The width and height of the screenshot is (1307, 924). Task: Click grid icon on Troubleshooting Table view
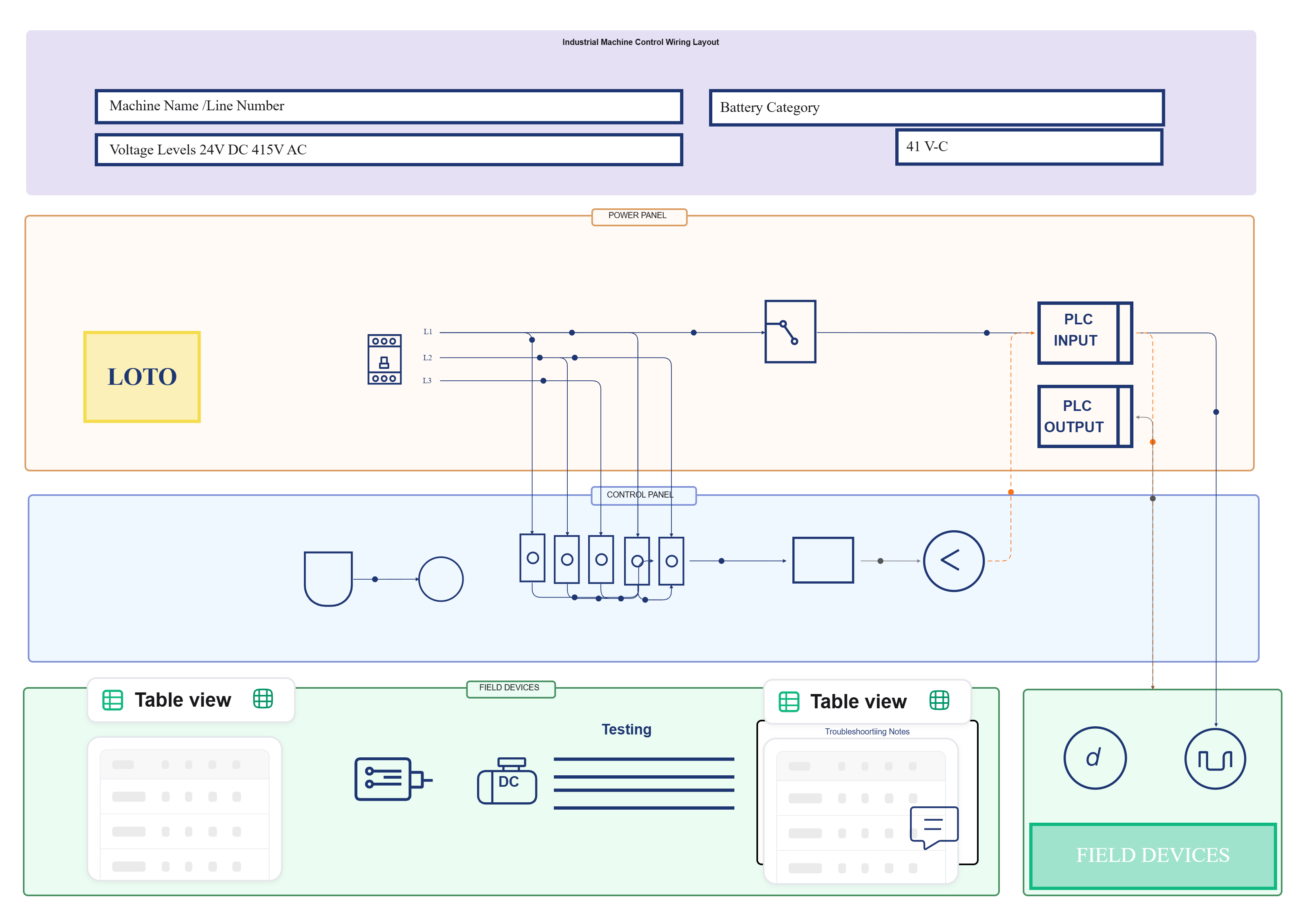click(x=939, y=700)
